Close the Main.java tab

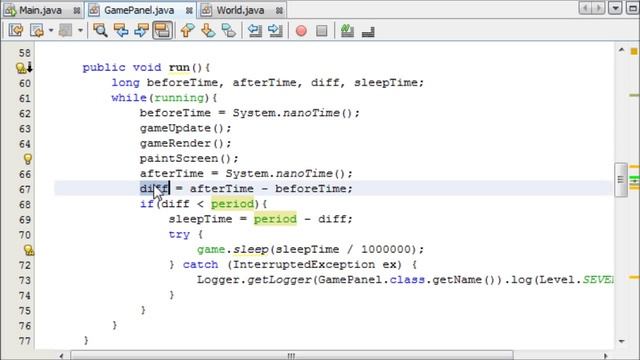pos(76,11)
